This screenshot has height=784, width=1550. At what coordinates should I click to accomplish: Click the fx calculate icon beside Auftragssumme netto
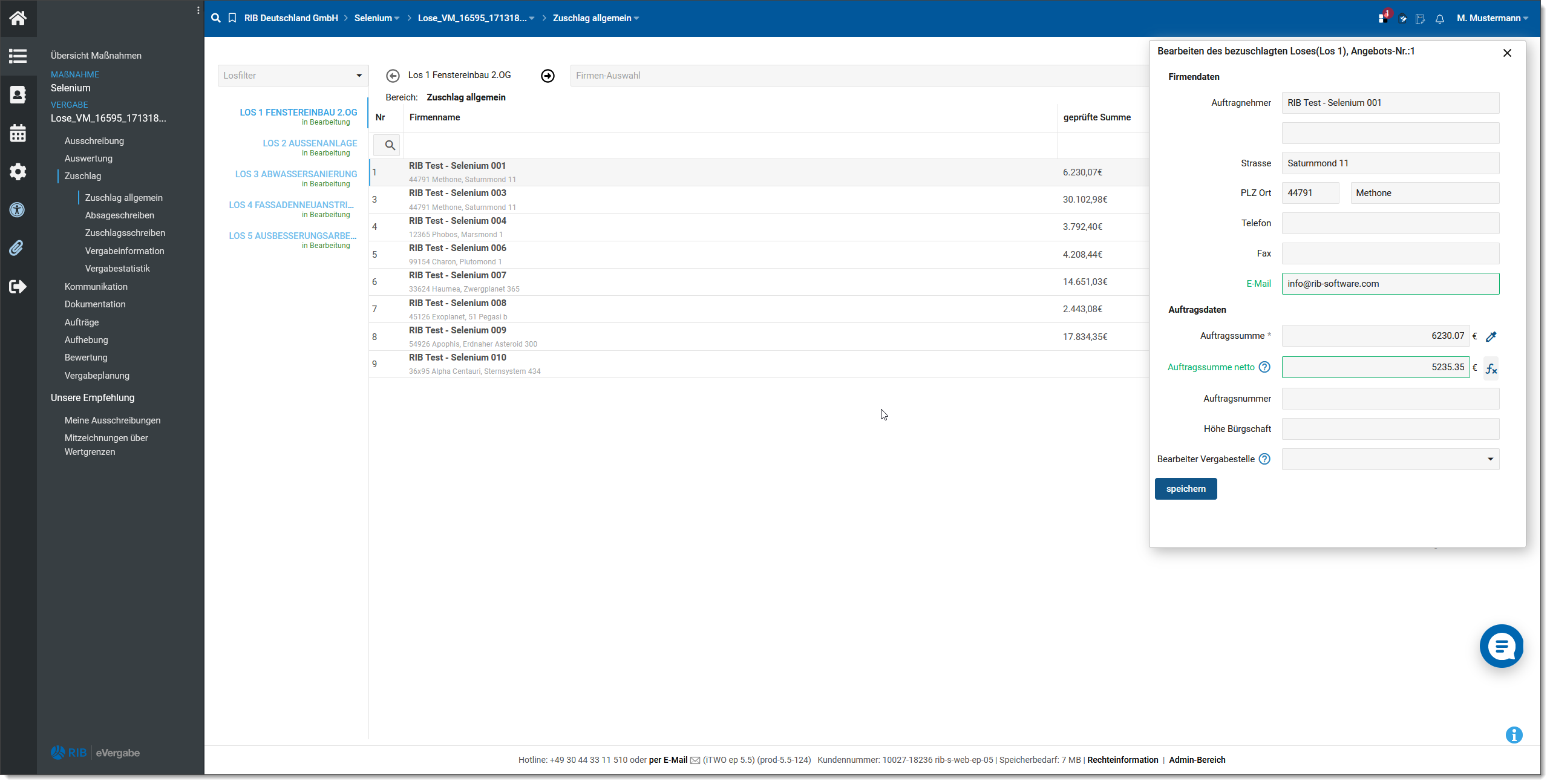(x=1491, y=368)
